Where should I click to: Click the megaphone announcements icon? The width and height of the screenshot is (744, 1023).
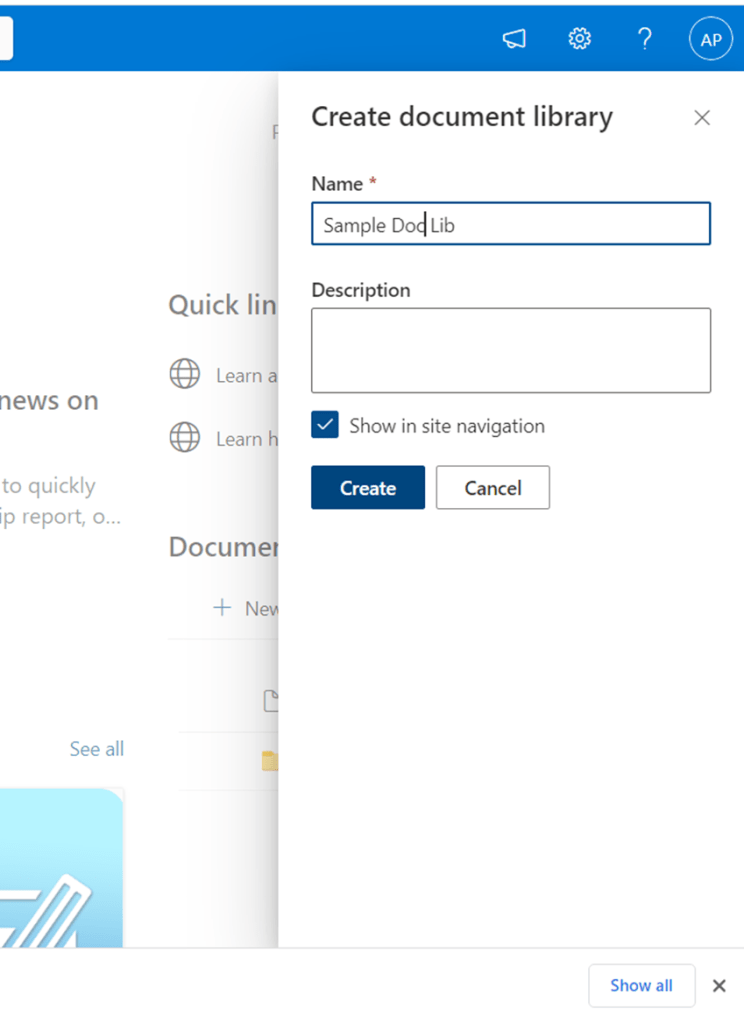tap(514, 39)
